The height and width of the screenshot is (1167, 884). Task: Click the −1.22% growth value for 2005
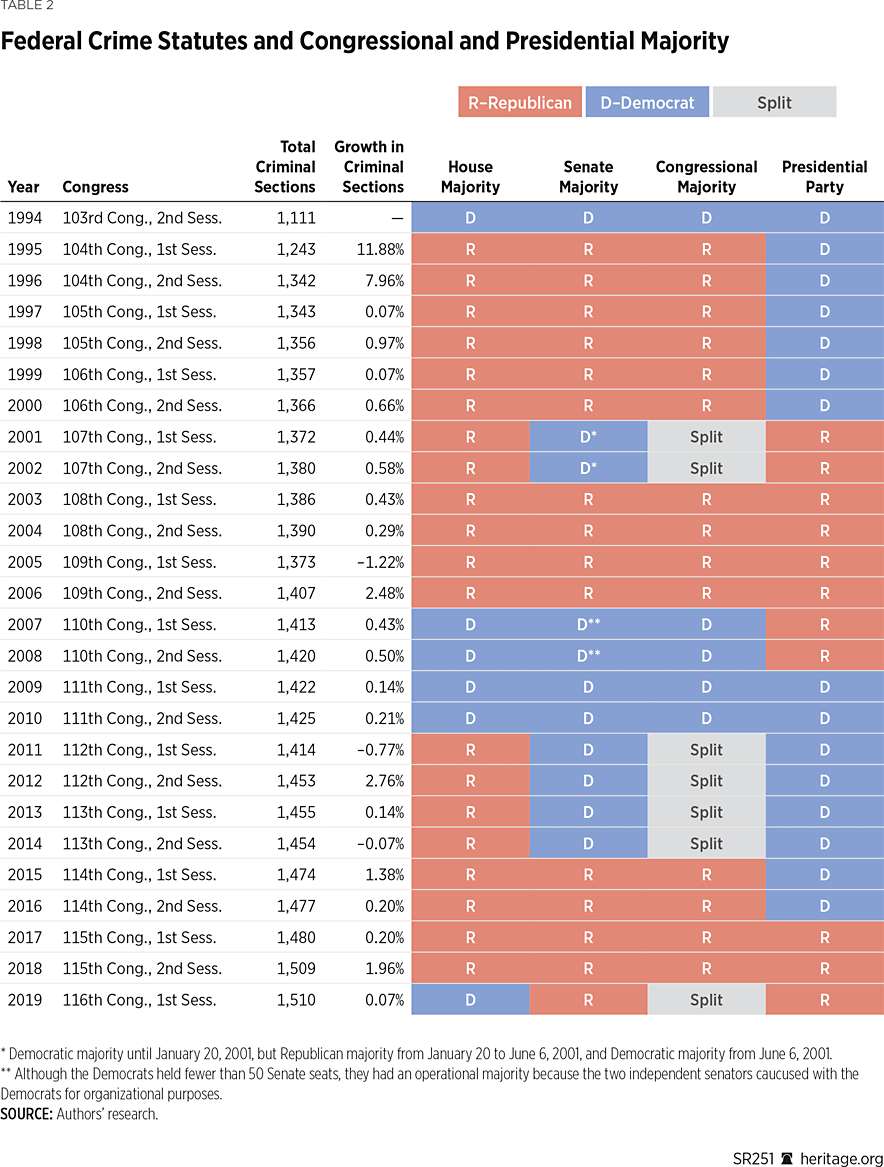click(x=381, y=562)
